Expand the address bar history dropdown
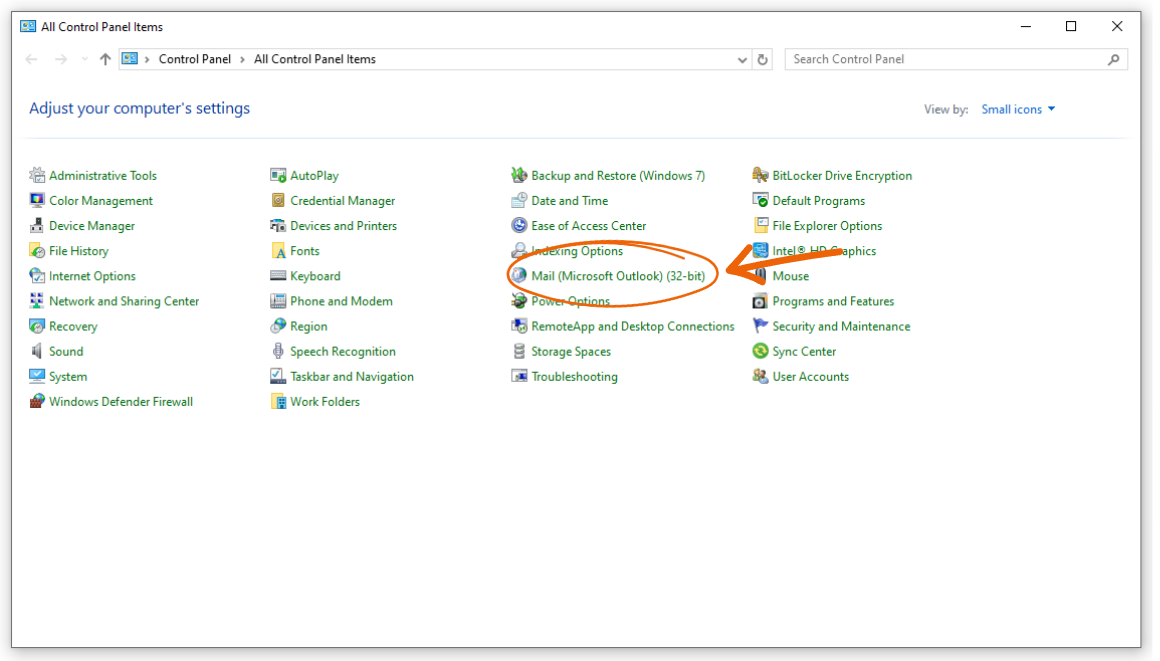Viewport: 1160px width, 661px height. pos(742,60)
